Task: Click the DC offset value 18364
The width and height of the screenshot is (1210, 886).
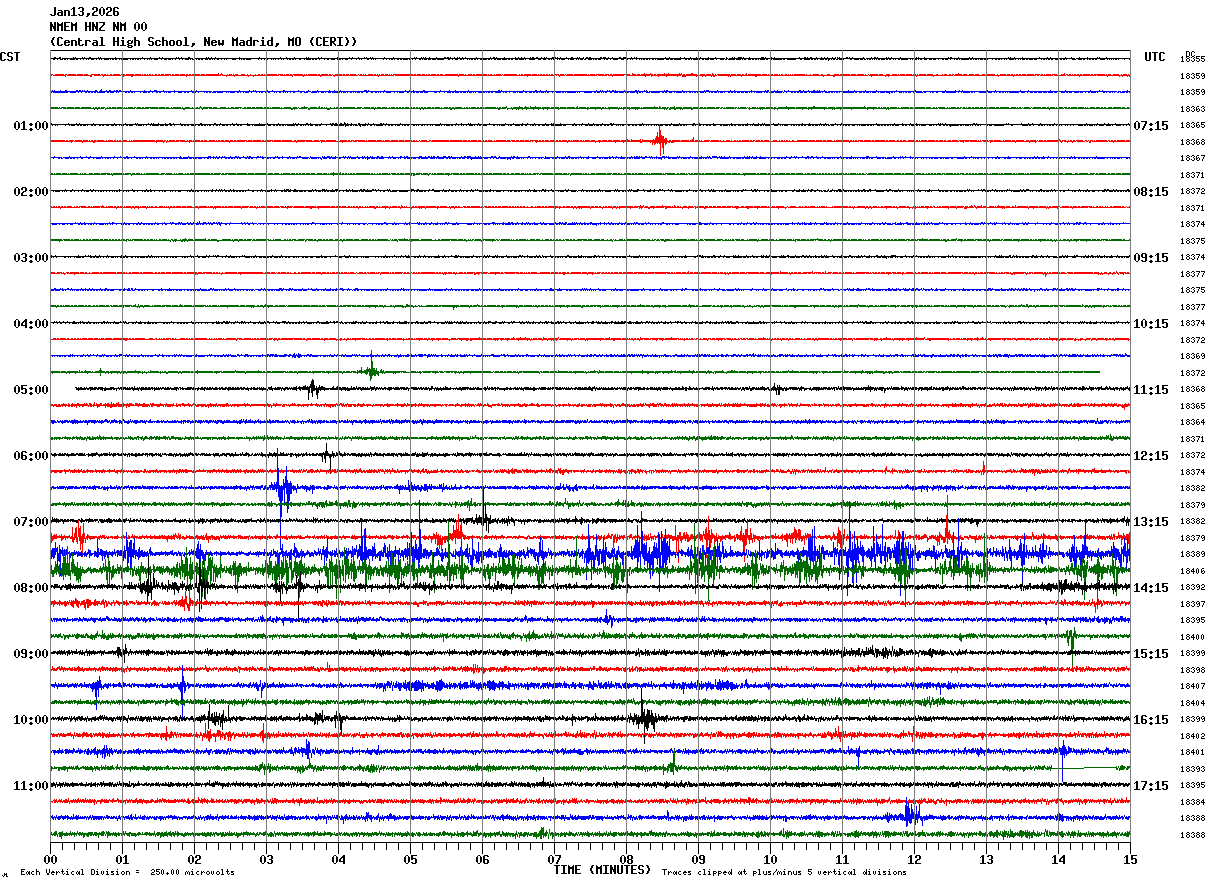Action: point(1192,423)
